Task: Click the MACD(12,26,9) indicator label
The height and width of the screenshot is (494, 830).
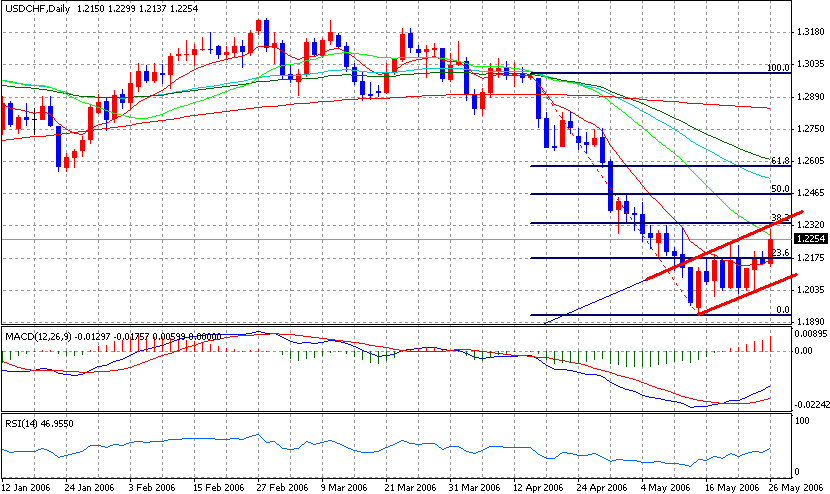Action: 38,336
